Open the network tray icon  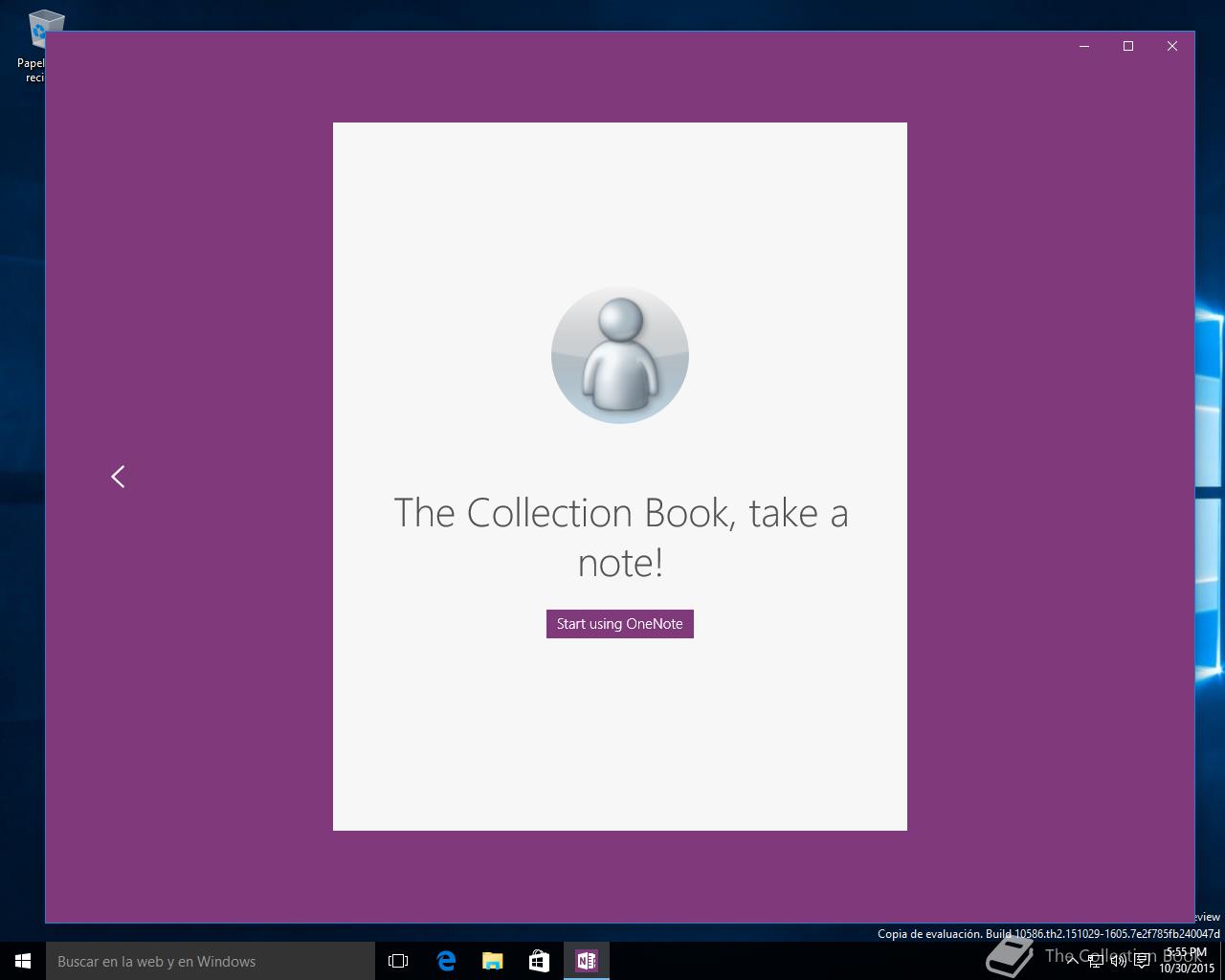click(1096, 961)
